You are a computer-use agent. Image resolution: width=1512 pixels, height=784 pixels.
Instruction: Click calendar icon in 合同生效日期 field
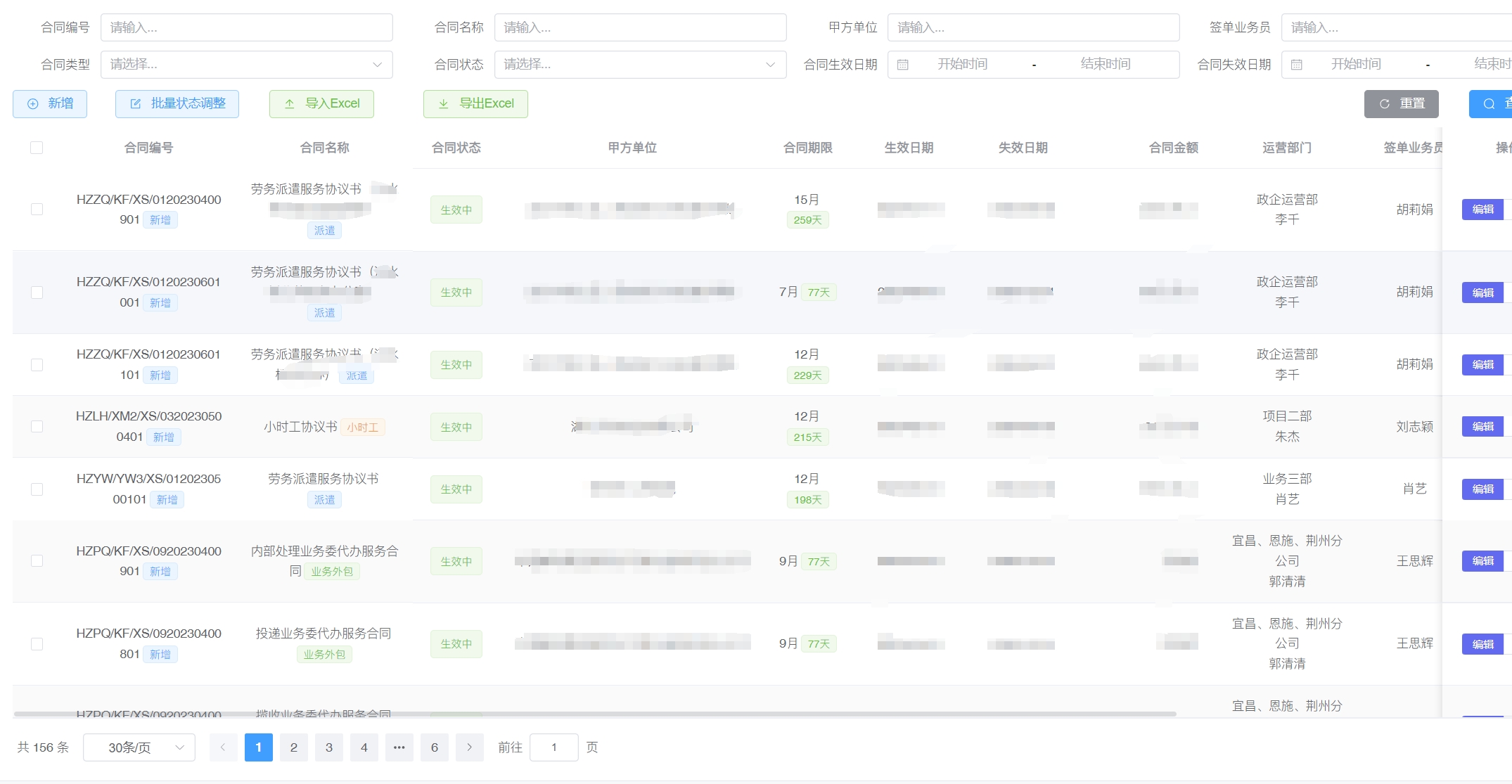903,65
